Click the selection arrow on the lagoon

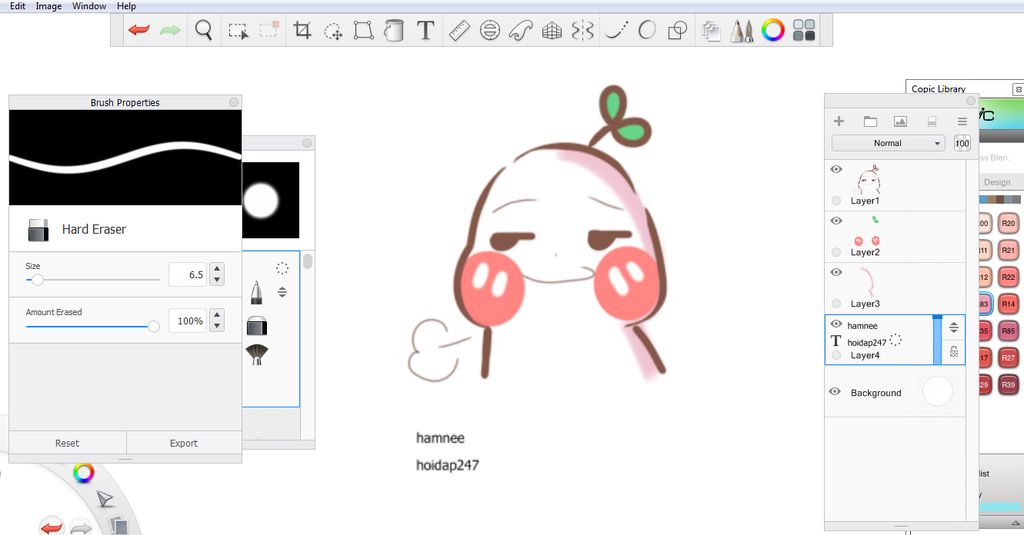pos(104,500)
